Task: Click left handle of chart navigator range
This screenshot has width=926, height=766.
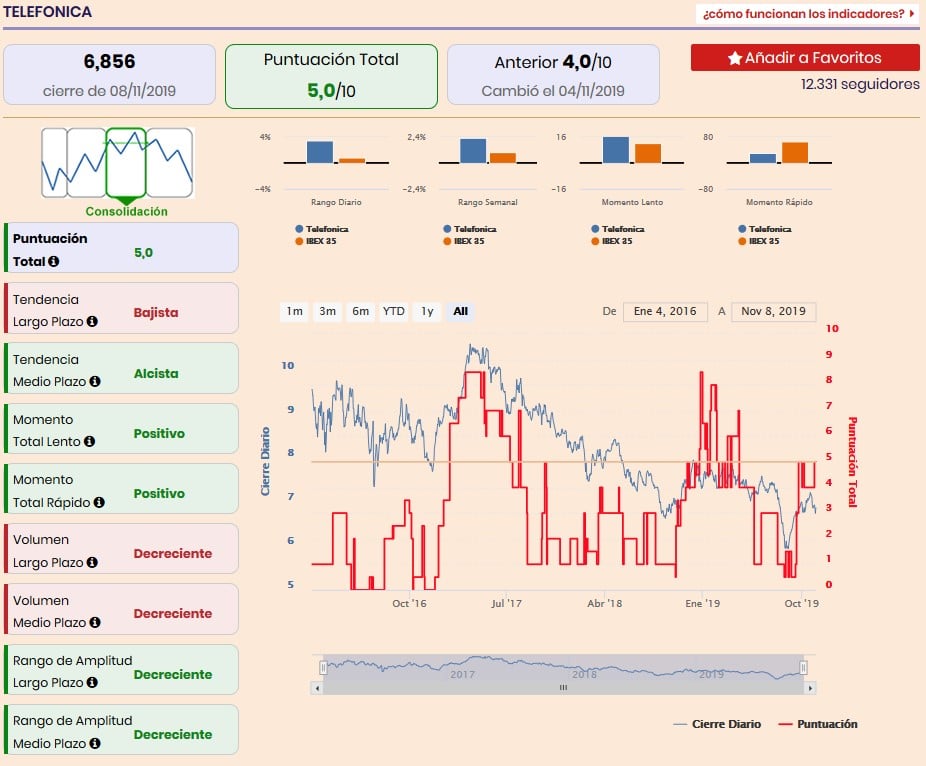Action: (x=323, y=668)
